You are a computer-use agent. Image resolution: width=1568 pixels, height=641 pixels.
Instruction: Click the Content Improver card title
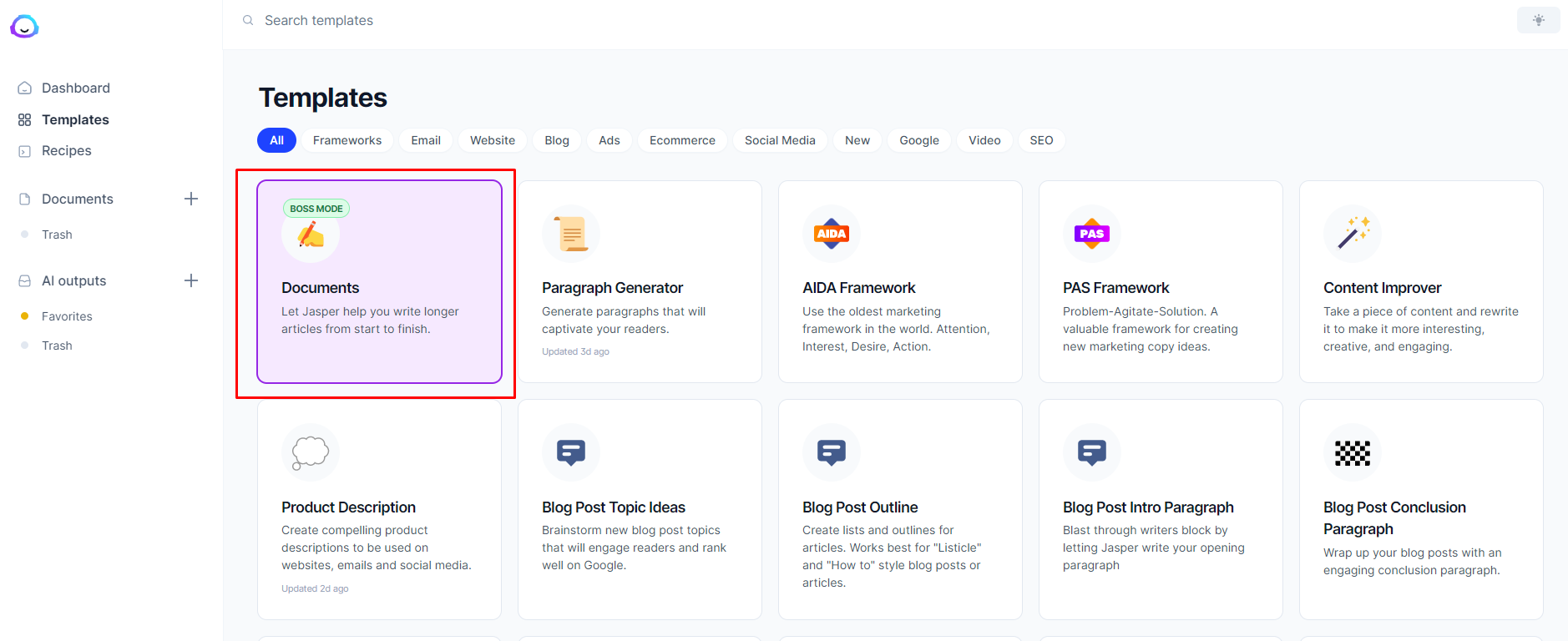[x=1383, y=288]
